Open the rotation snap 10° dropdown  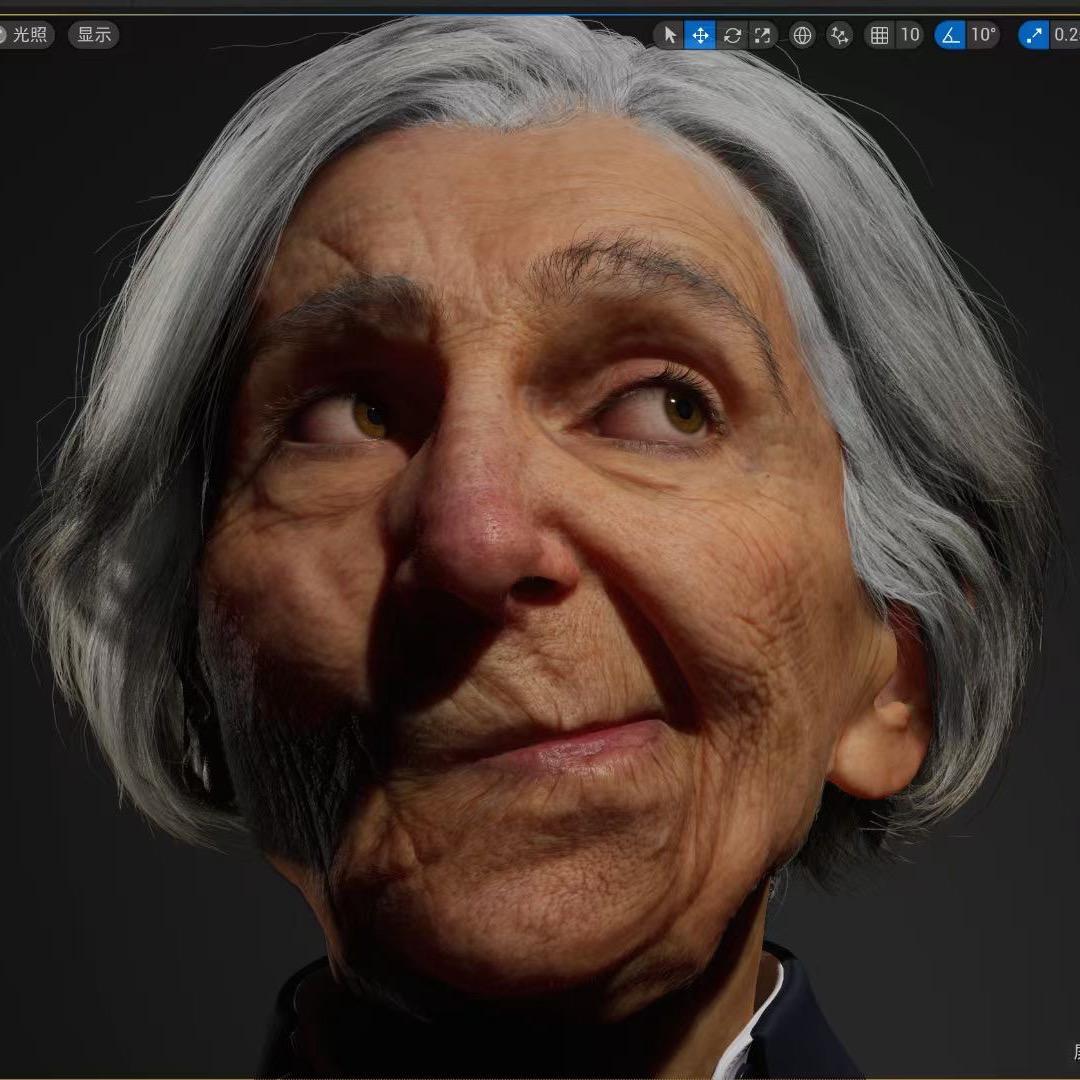pos(983,36)
